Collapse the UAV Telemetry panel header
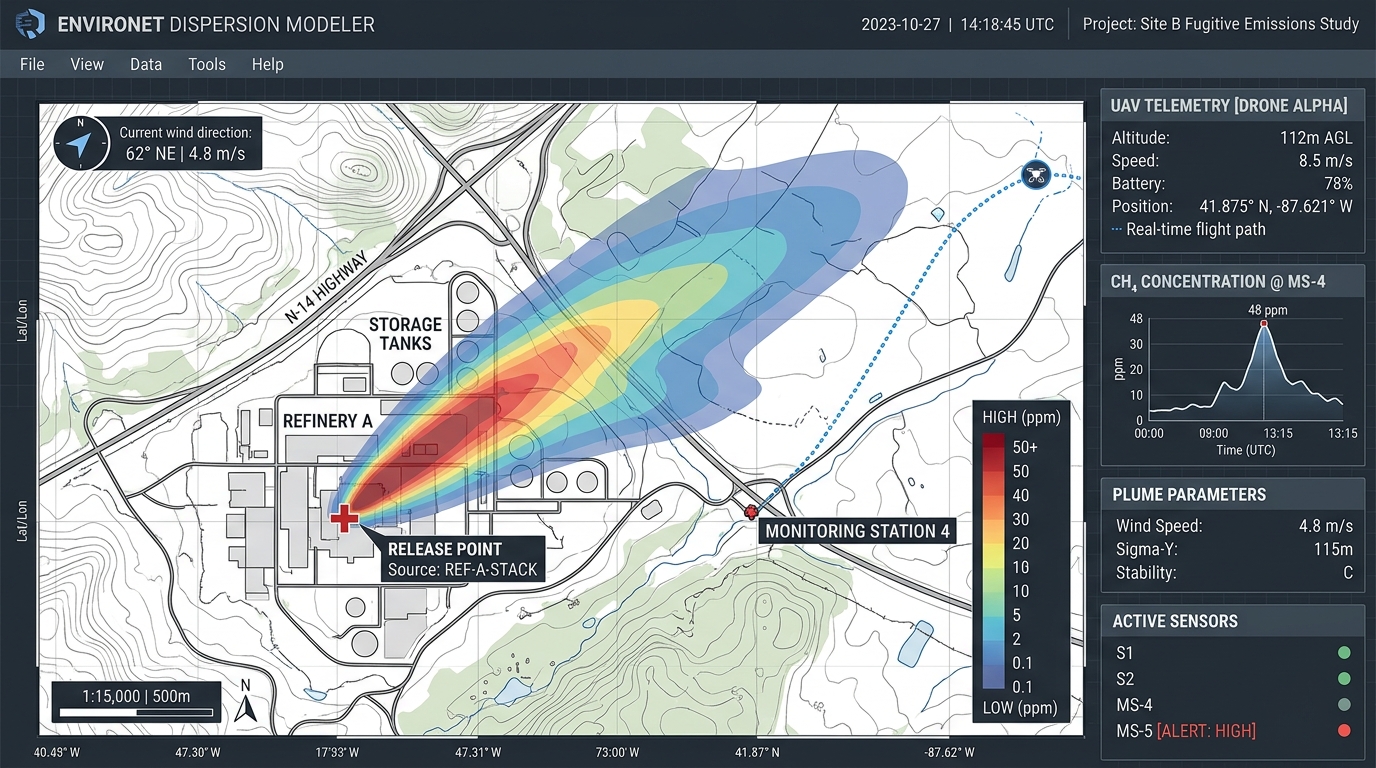 [x=1232, y=105]
